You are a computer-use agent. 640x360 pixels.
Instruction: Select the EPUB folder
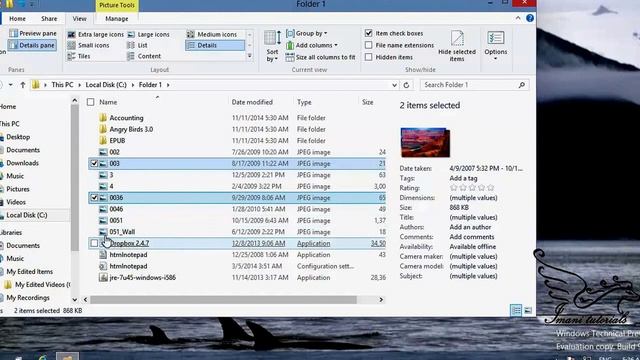tap(117, 141)
